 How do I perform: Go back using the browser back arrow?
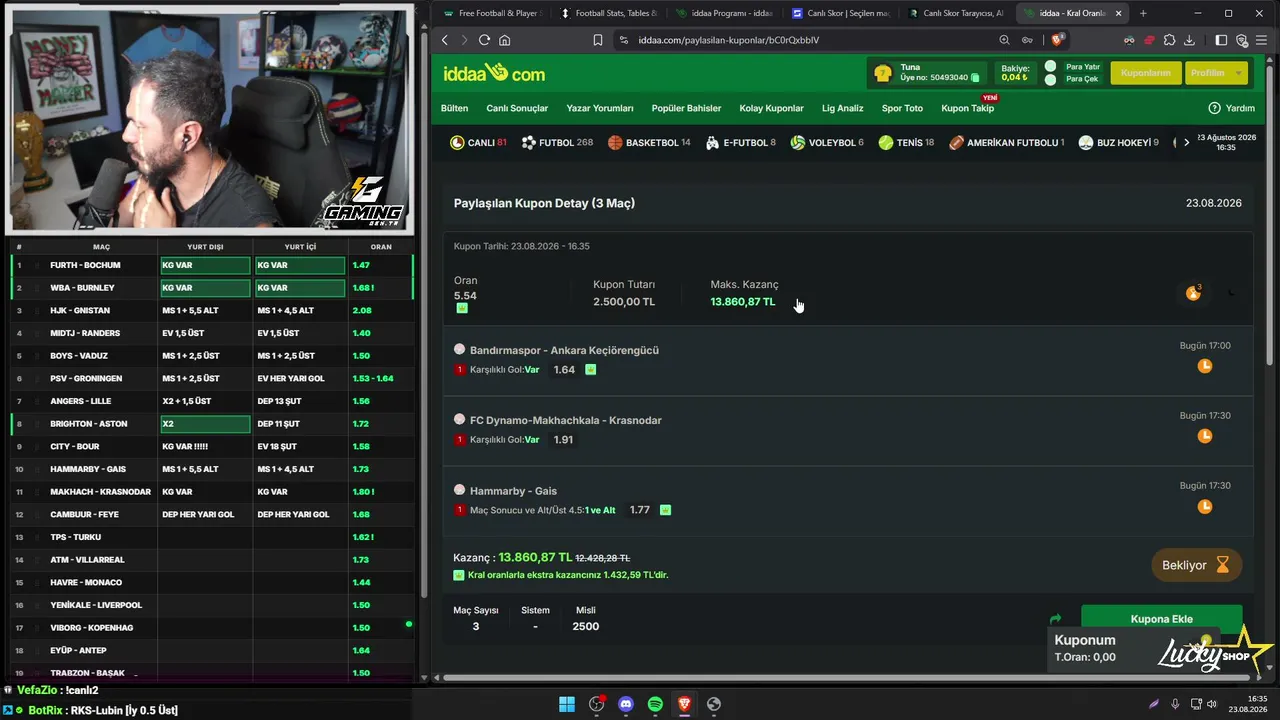click(445, 40)
